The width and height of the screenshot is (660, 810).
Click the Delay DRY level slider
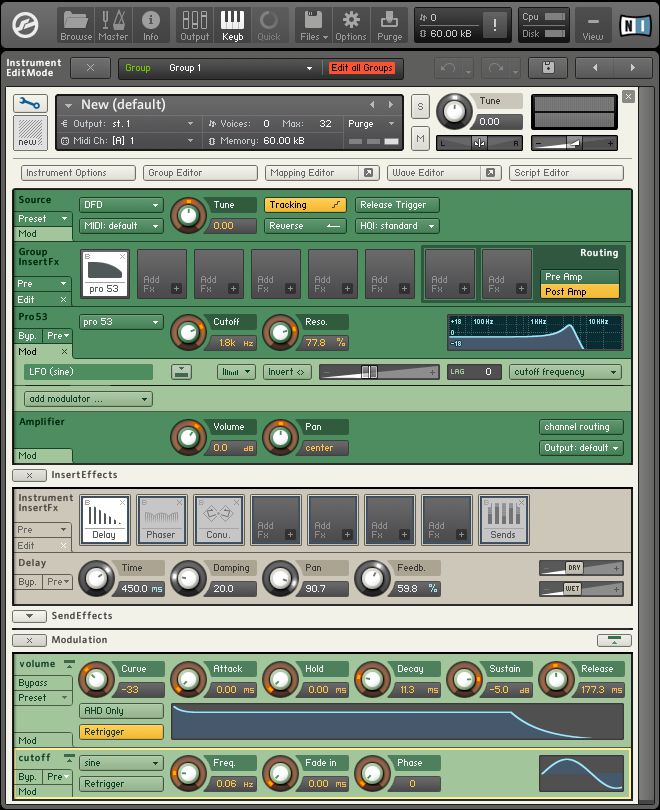[x=581, y=568]
